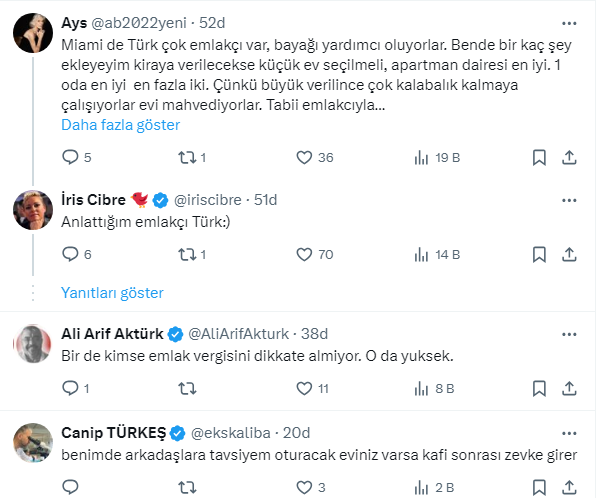
Task: Like İris Cibre's reply with 70 likes
Action: click(306, 254)
